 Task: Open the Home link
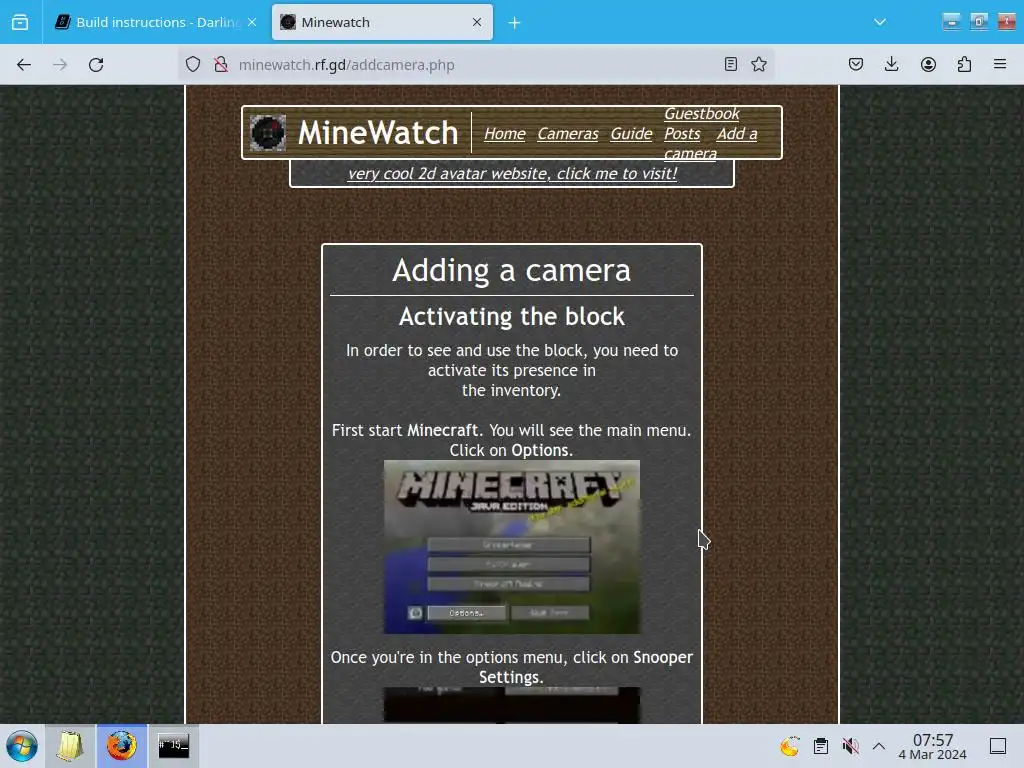click(x=504, y=134)
